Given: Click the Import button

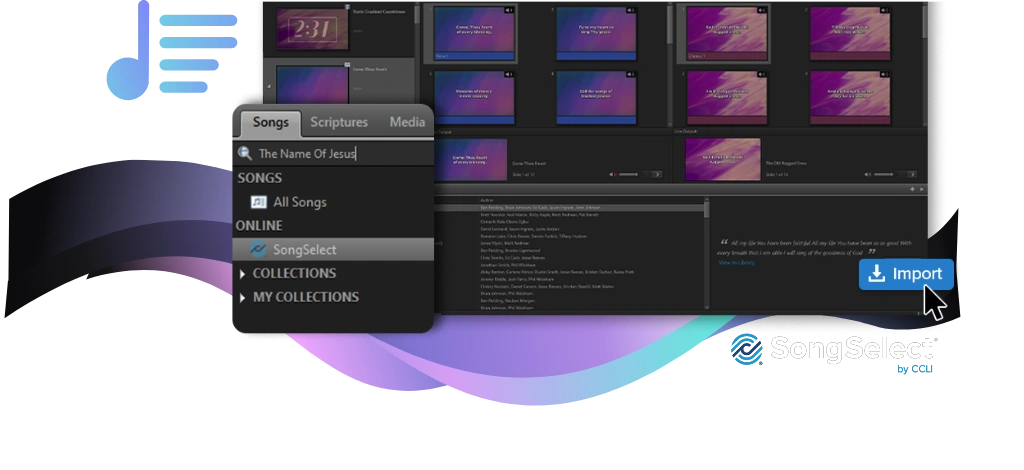Looking at the screenshot, I should pos(906,274).
